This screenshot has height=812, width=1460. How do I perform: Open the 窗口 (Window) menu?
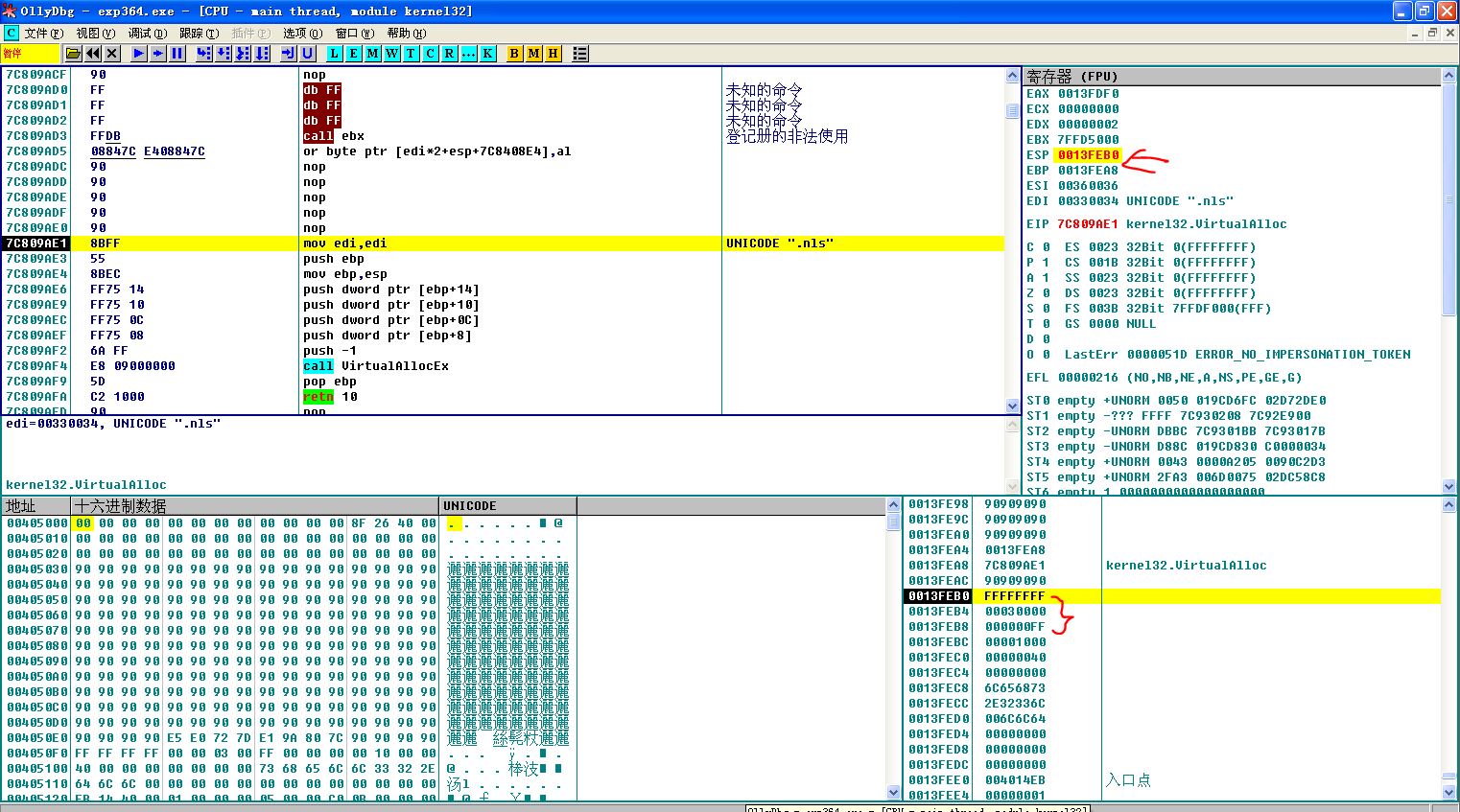[x=354, y=33]
